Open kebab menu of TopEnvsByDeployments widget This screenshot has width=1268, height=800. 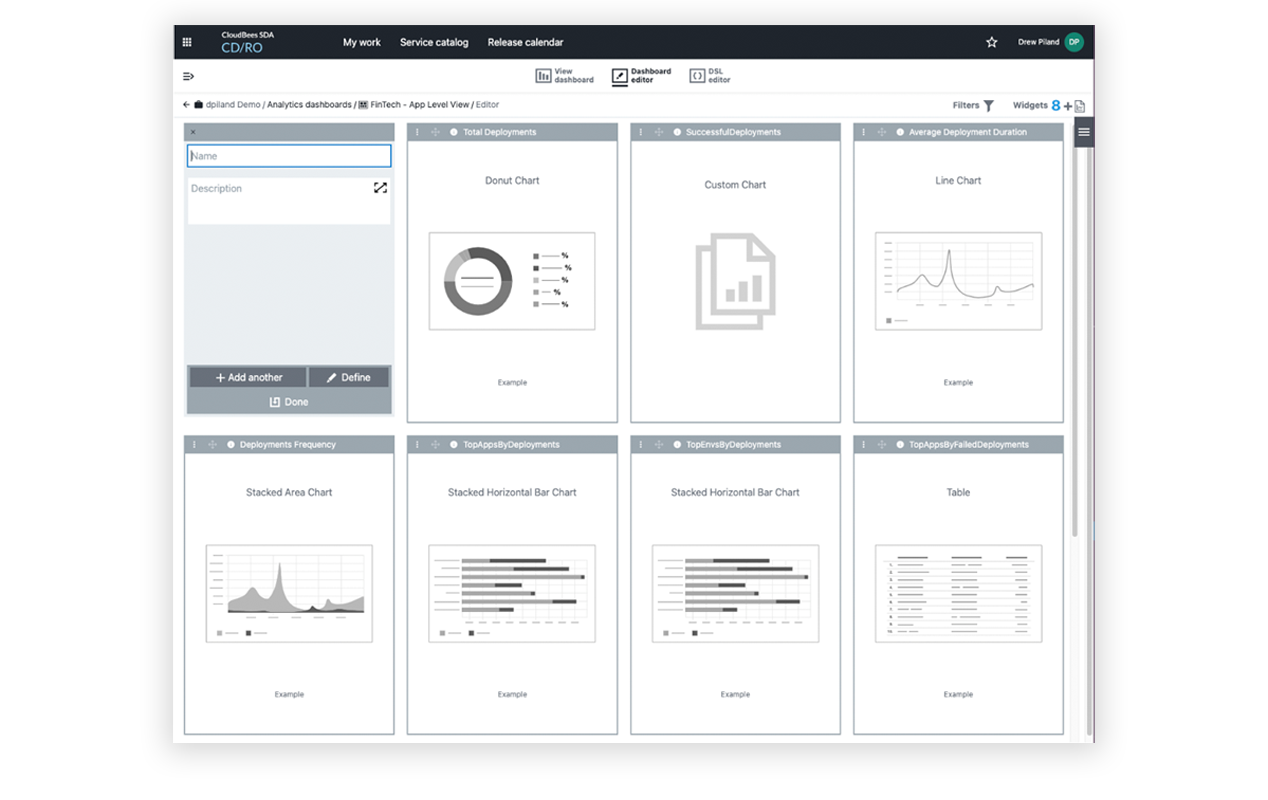click(640, 444)
